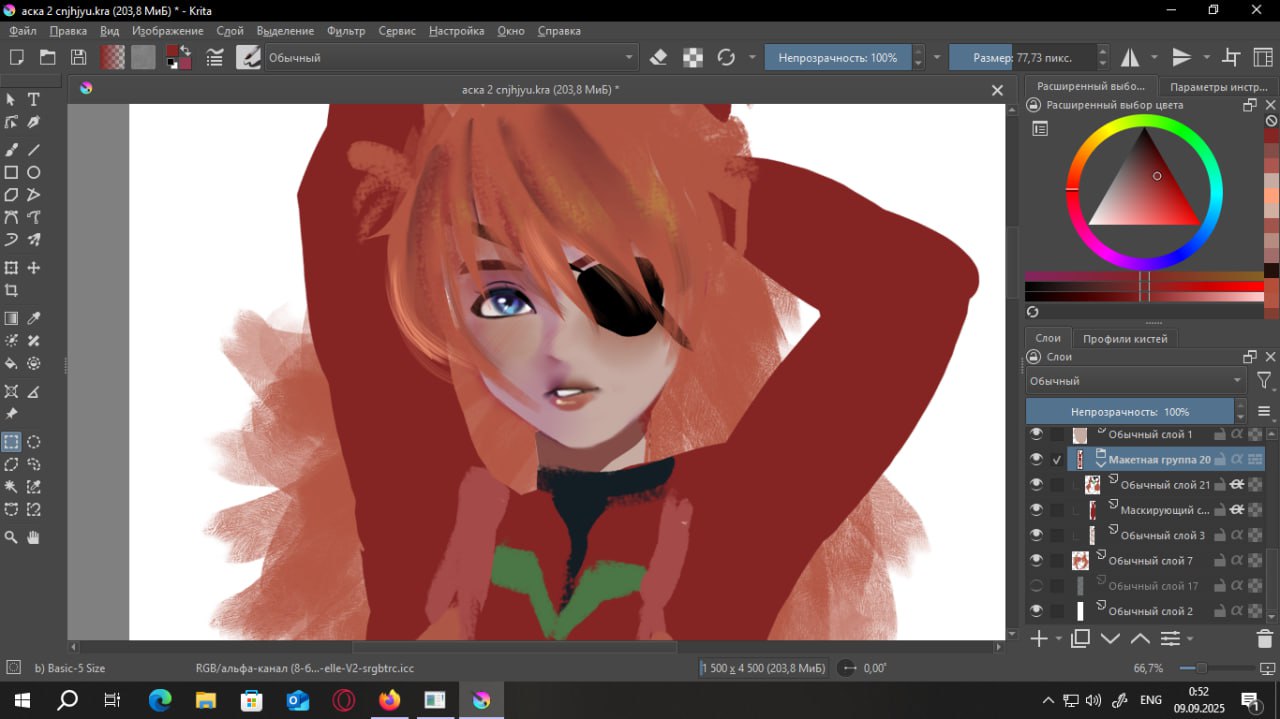
Task: Switch to Параметры инструмента tab
Action: tap(1219, 86)
